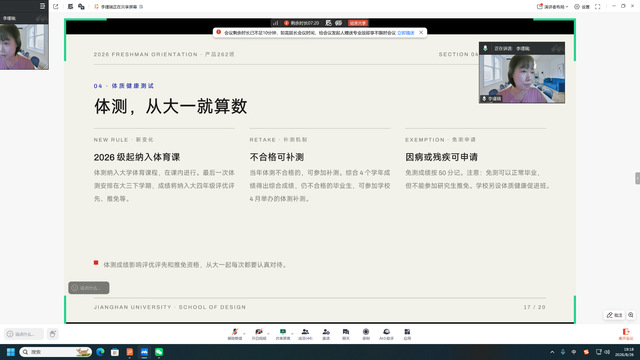The width and height of the screenshot is (640, 360).
Task: Start recording the meeting
Action: [366, 334]
